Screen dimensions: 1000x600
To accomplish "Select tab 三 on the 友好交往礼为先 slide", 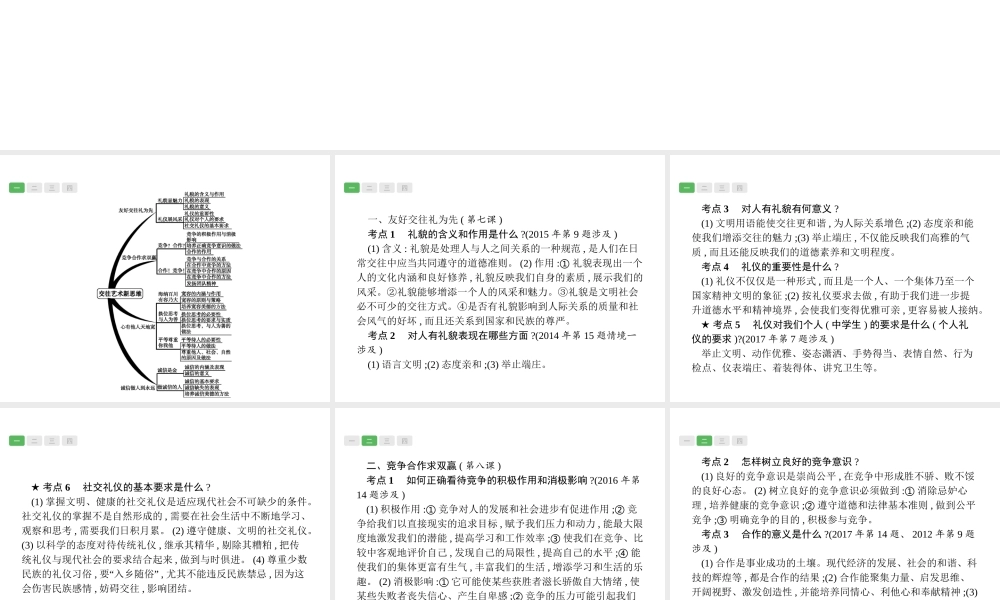I will pos(387,187).
